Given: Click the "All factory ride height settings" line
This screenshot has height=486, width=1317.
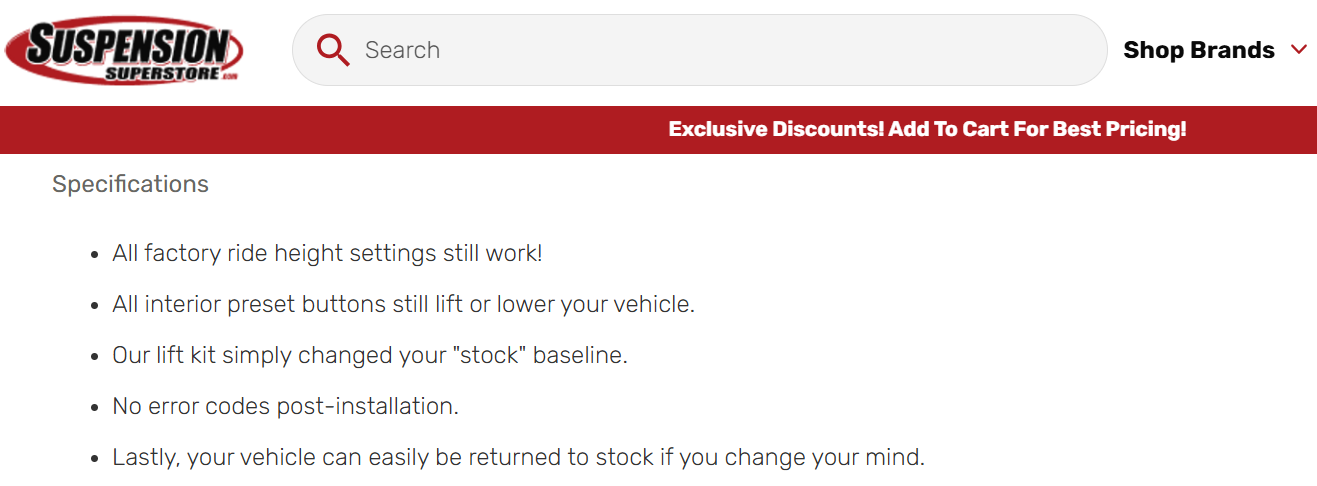Looking at the screenshot, I should (x=327, y=253).
